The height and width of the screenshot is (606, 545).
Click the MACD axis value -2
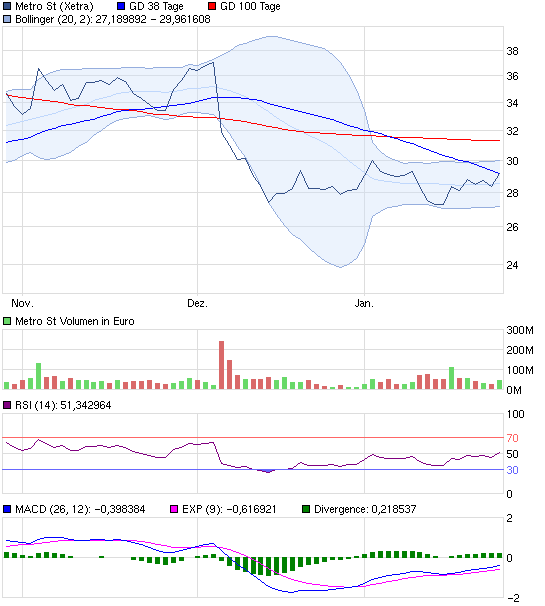(x=514, y=598)
